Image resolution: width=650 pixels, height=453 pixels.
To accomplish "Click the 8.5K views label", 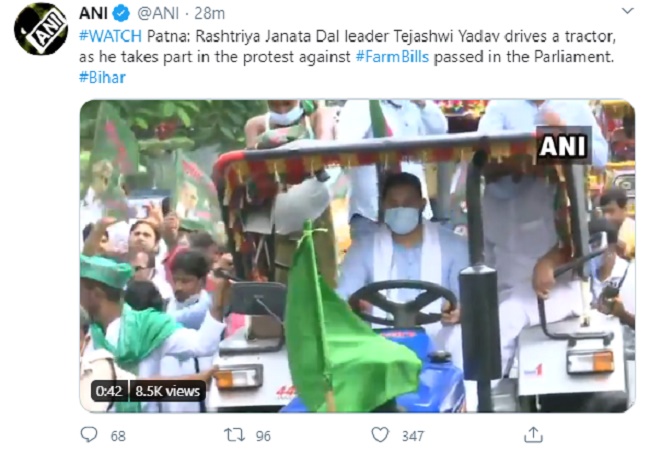I will (167, 391).
